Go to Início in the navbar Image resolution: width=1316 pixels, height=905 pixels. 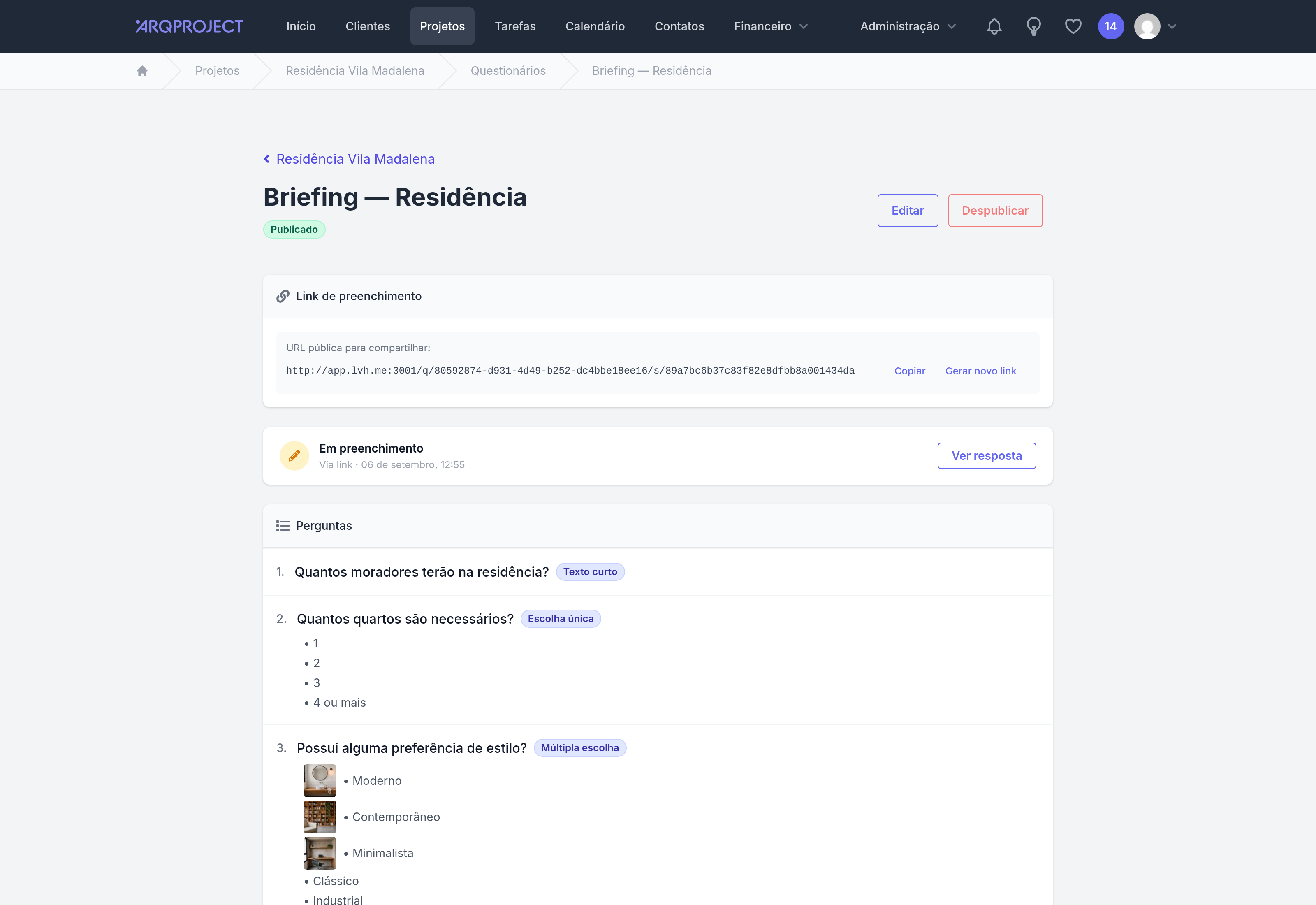(301, 26)
